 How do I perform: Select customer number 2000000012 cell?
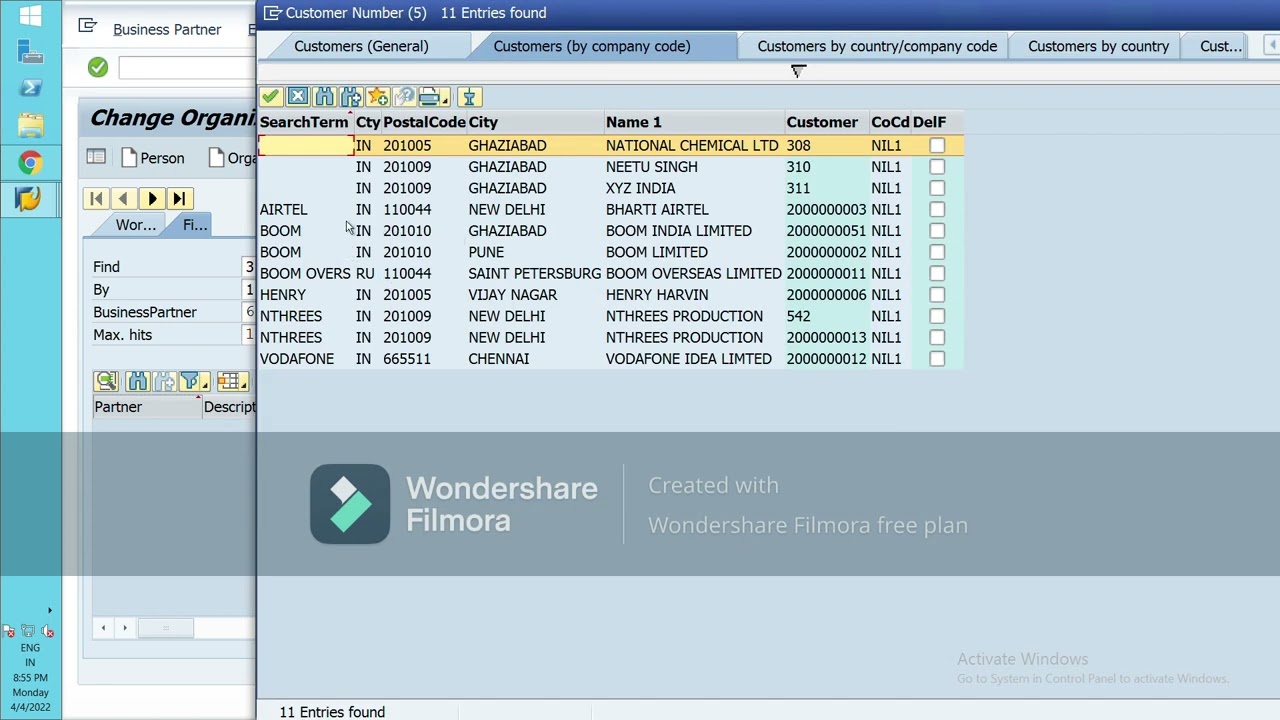coord(826,359)
